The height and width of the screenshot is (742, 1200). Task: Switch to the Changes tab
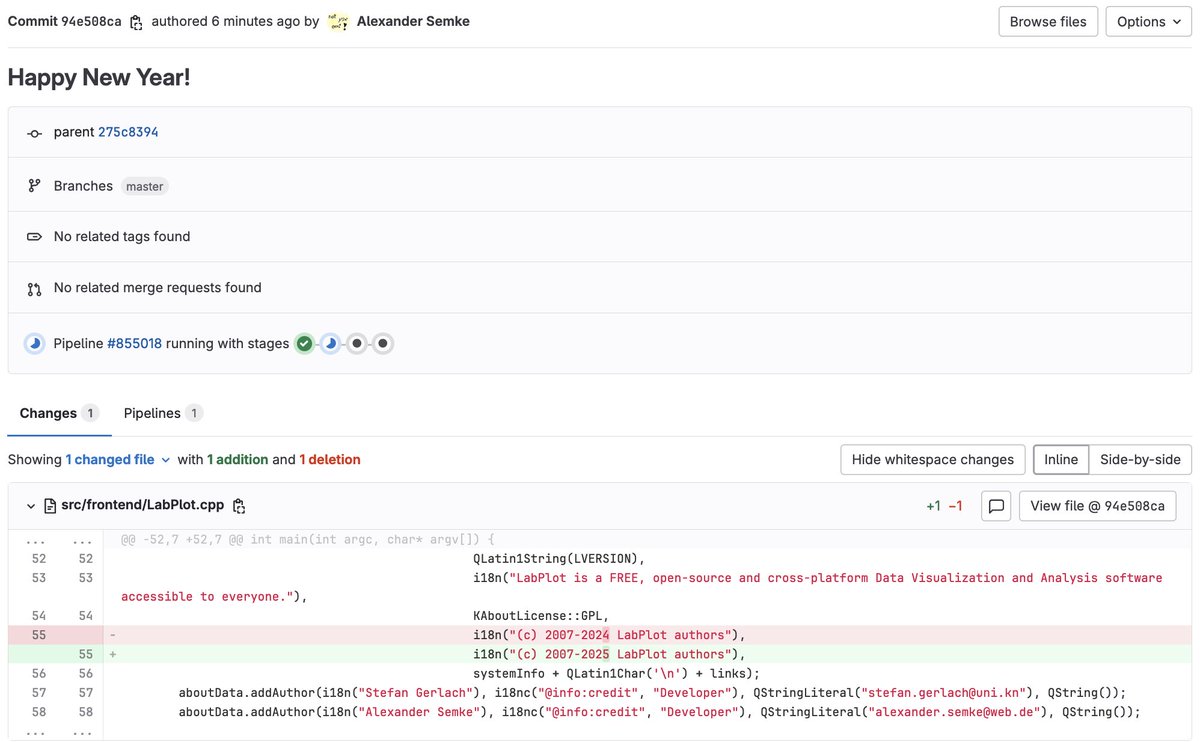tap(59, 413)
